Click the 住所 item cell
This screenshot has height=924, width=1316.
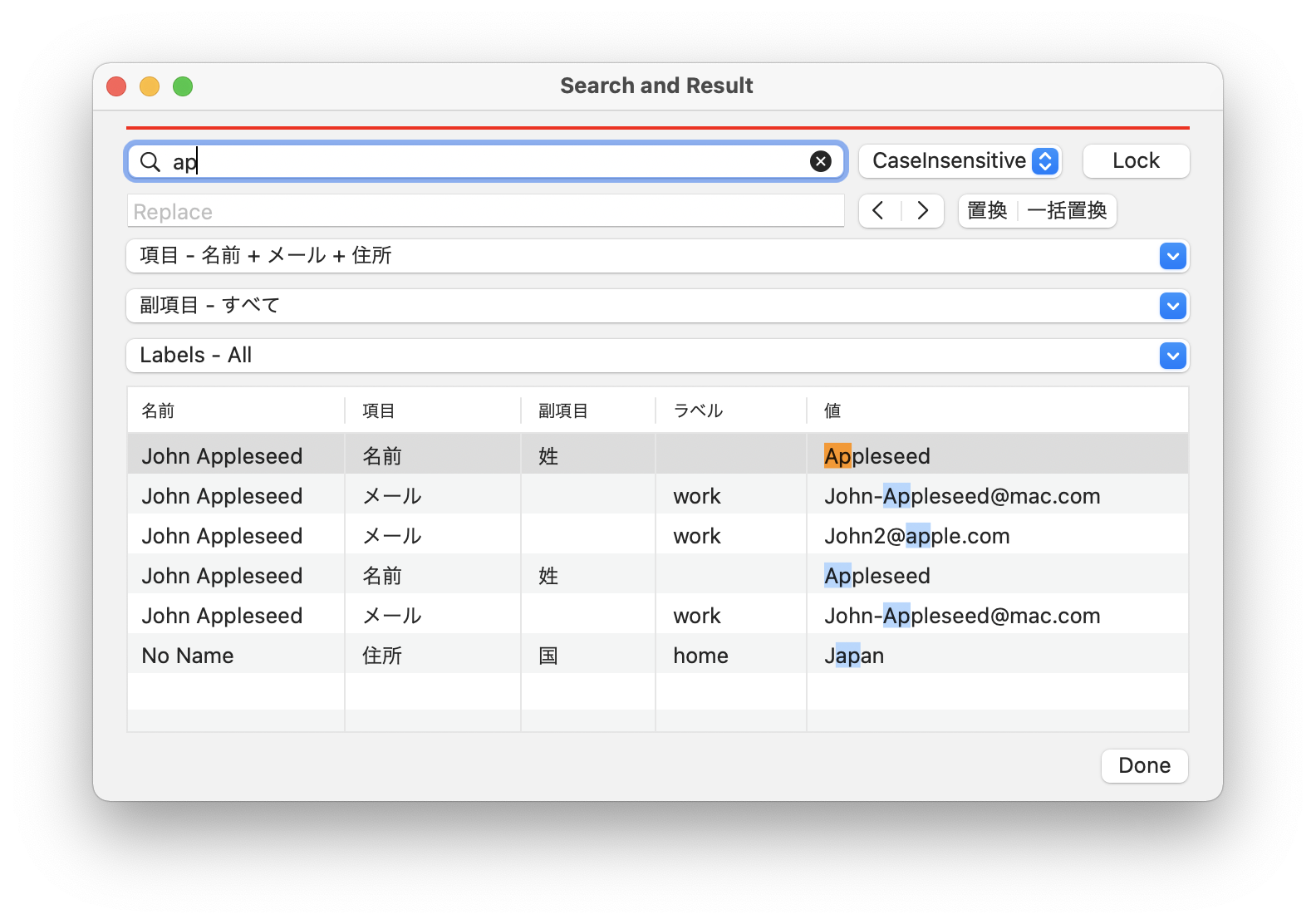pos(382,656)
